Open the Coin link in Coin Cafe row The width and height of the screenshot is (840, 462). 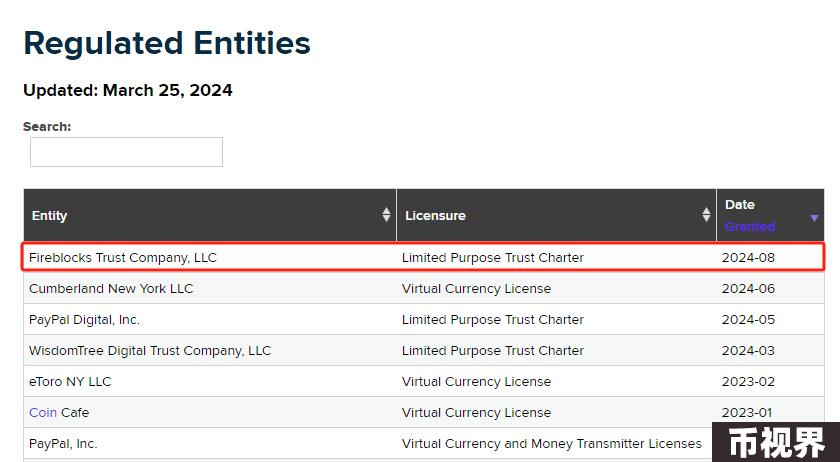43,412
